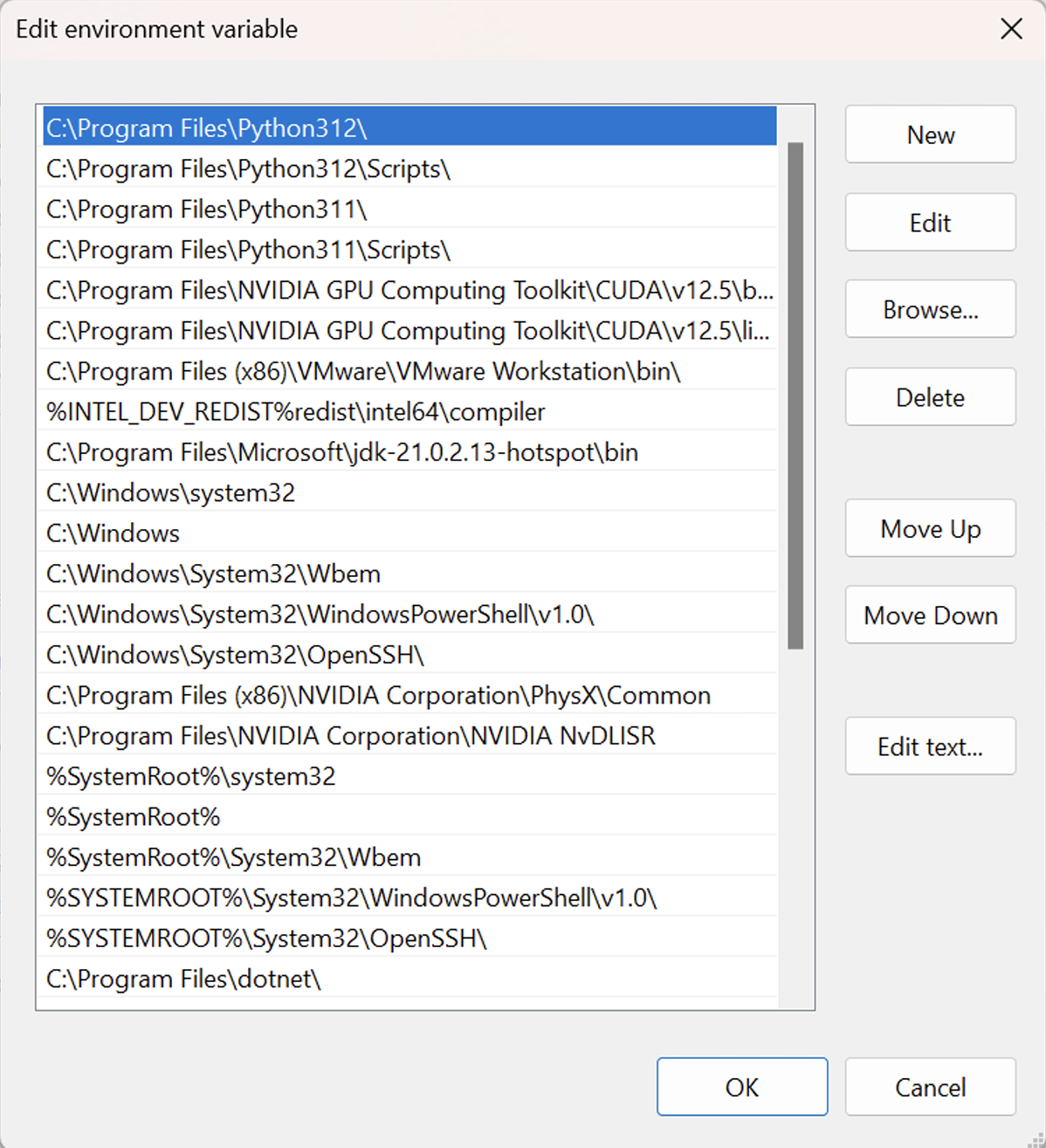The width and height of the screenshot is (1046, 1148).
Task: Select the plain C:\Windows entry
Action: pyautogui.click(x=409, y=533)
